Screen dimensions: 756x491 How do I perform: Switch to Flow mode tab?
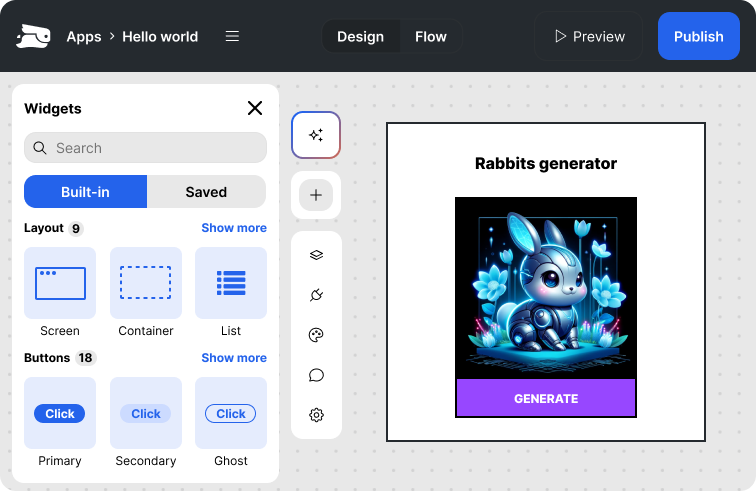coord(431,36)
